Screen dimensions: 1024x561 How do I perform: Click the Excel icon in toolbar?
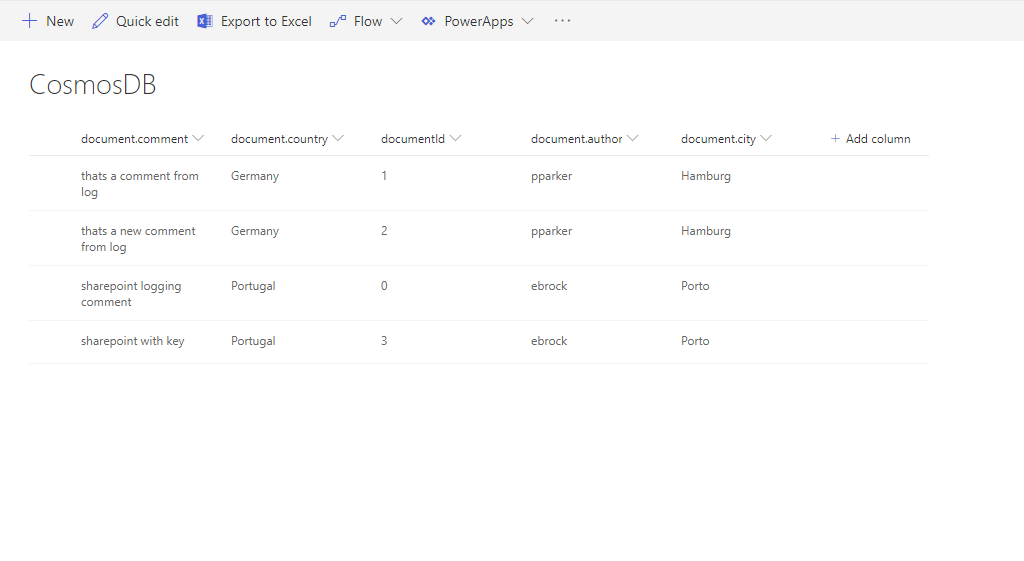[205, 21]
